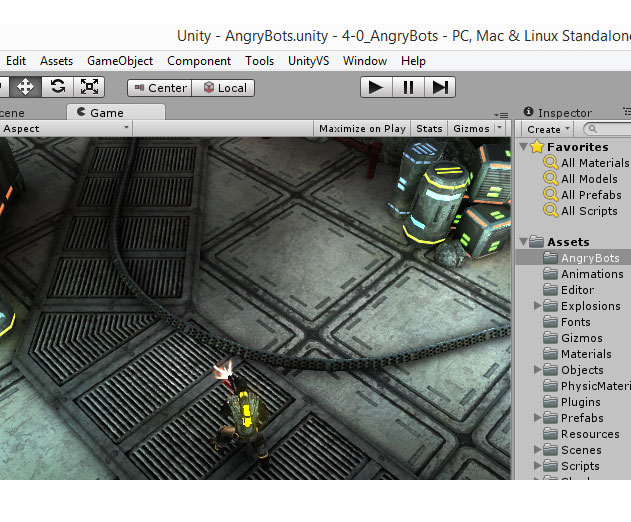Screen dimensions: 631x522
Task: Click the Step frame button
Action: [440, 87]
